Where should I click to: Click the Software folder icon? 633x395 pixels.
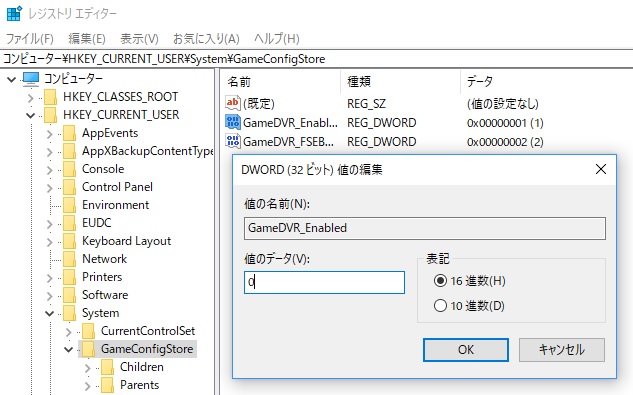pos(69,295)
